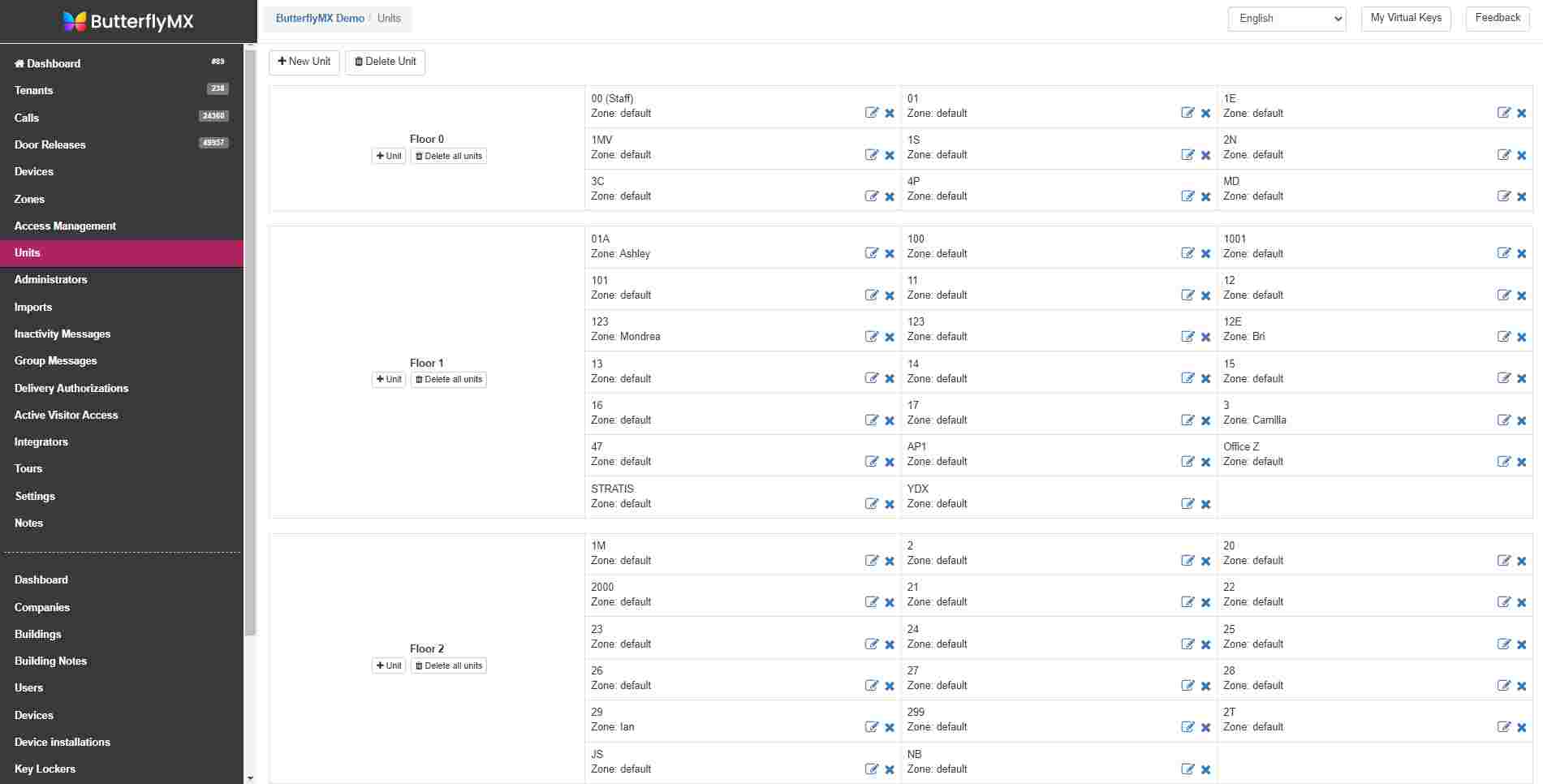Viewport: 1543px width, 784px height.
Task: Delete unit YDX via X icon
Action: [x=1205, y=504]
